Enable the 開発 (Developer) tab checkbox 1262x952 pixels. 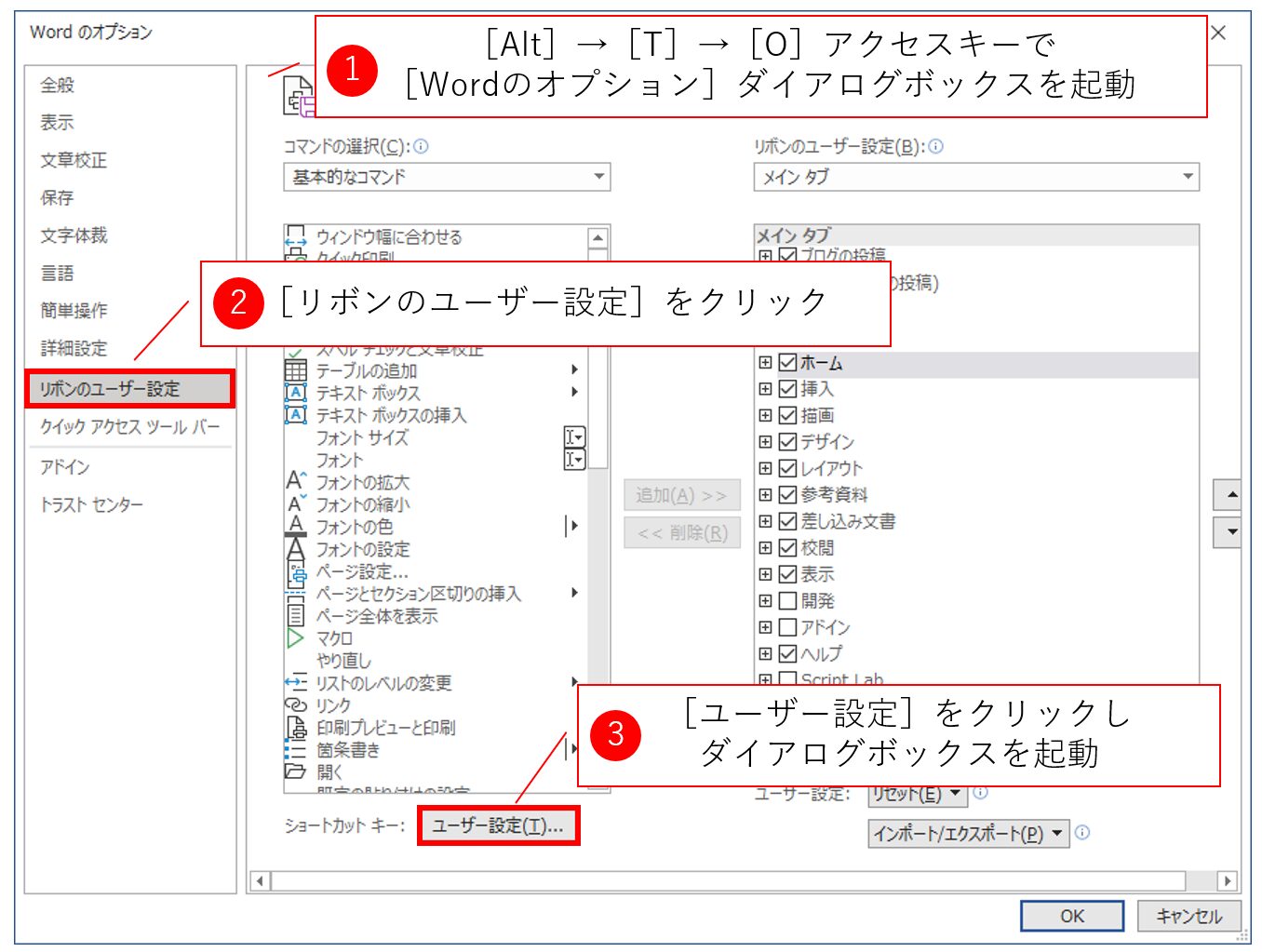pos(787,601)
